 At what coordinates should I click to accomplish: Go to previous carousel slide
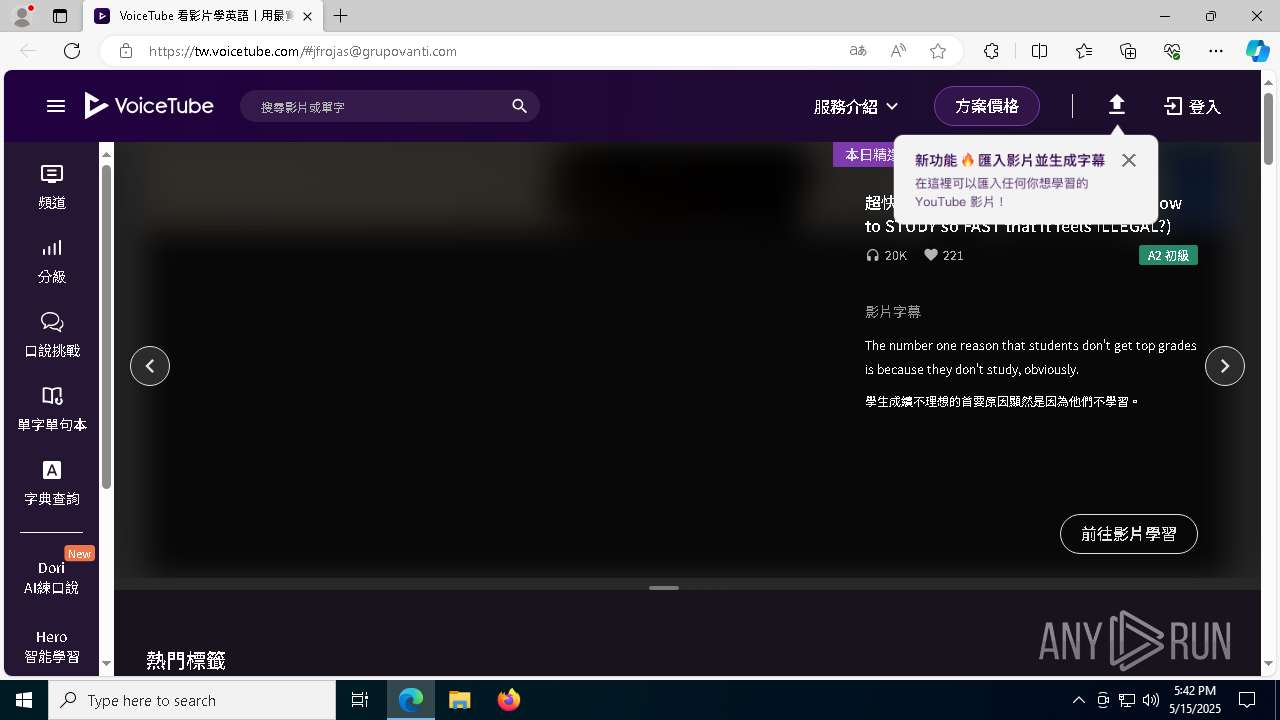click(x=150, y=366)
